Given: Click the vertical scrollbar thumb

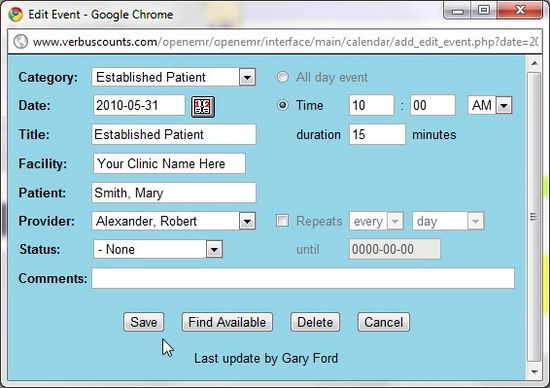Looking at the screenshot, I should 534,217.
